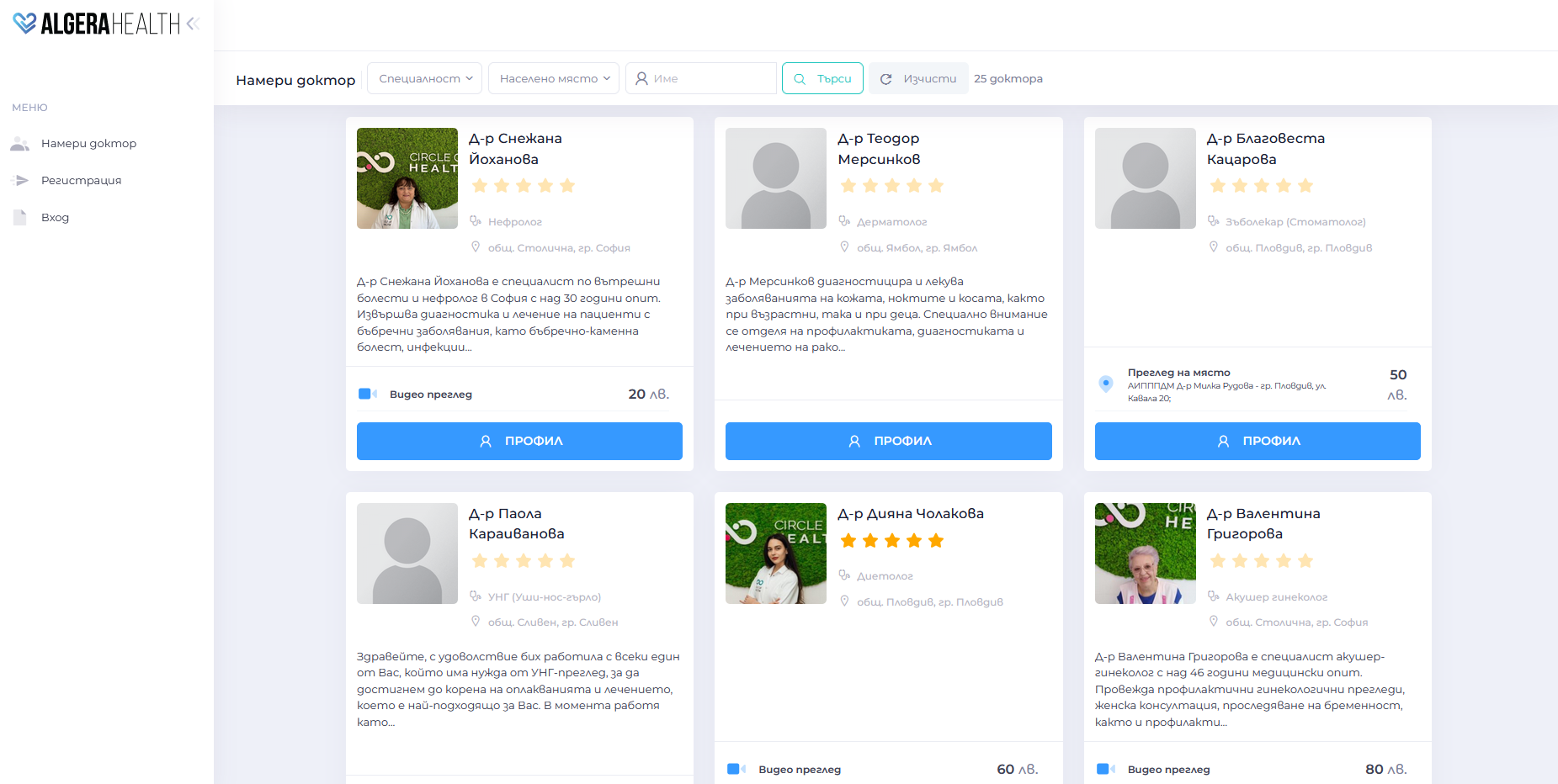Image resolution: width=1558 pixels, height=784 pixels.
Task: Click the Намери доктор people icon in sidebar
Action: [20, 144]
